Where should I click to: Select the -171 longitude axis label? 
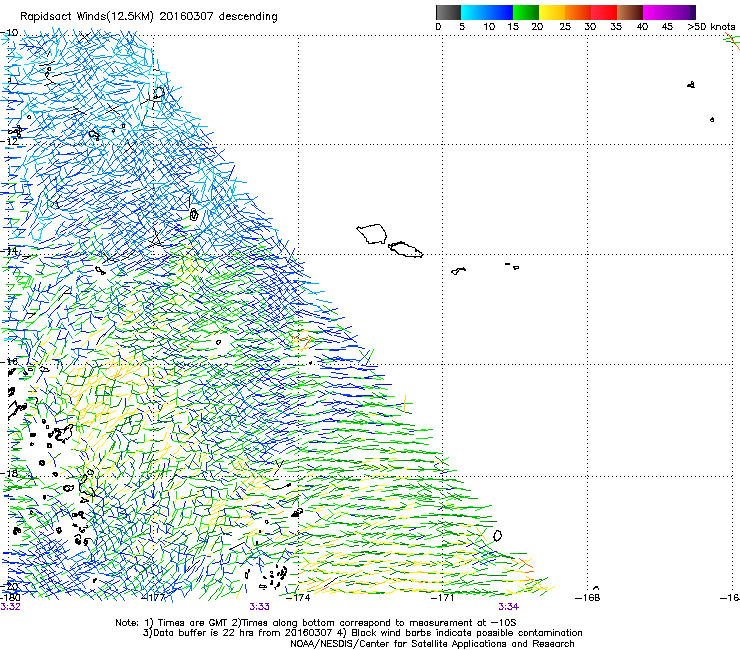coord(442,597)
